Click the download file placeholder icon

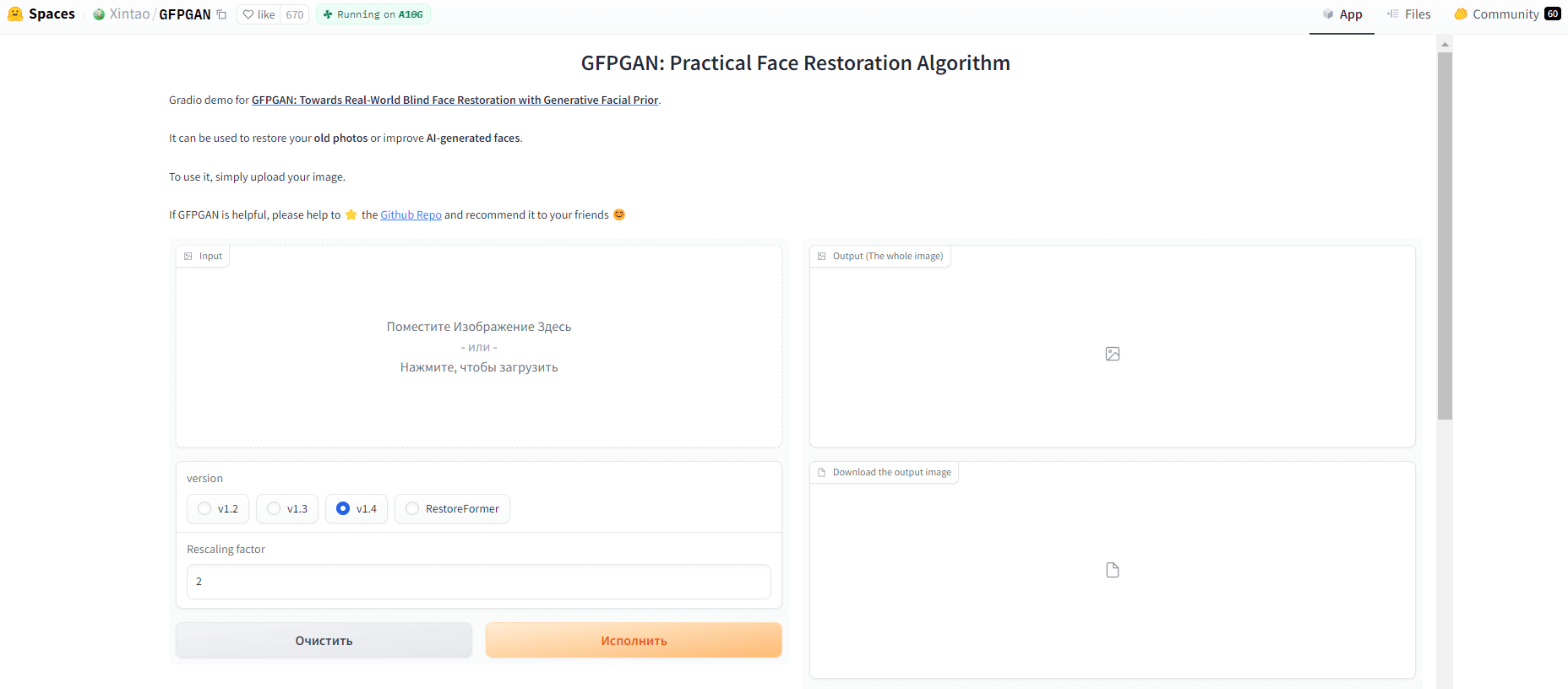(x=1112, y=570)
